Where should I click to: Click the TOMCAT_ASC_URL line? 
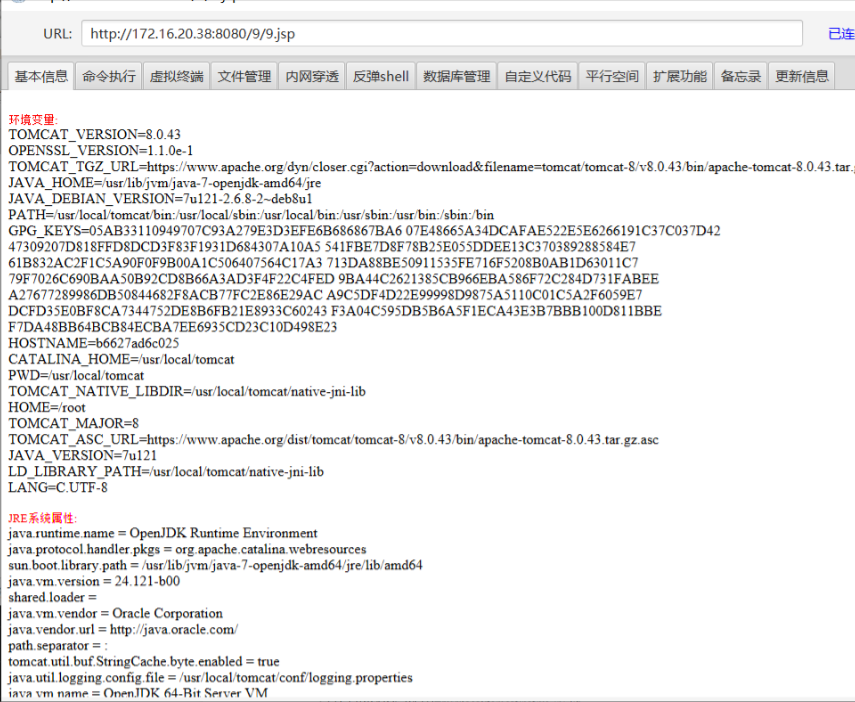point(333,440)
